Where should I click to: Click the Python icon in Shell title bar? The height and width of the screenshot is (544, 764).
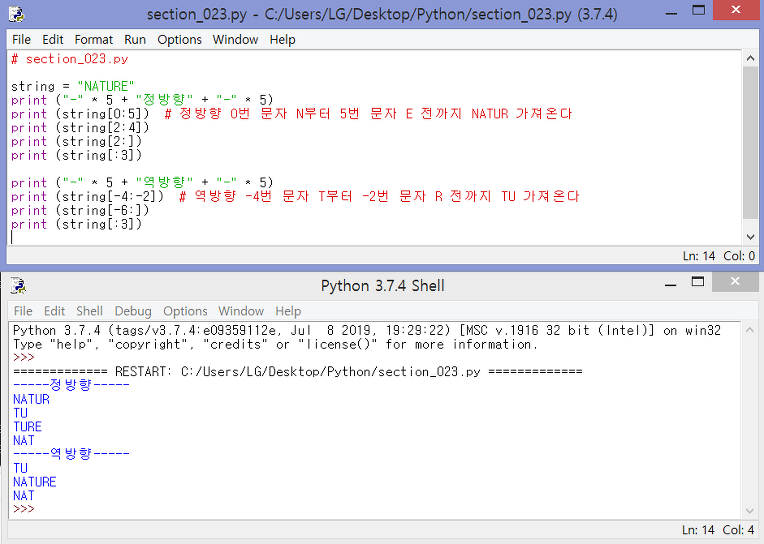coord(18,286)
